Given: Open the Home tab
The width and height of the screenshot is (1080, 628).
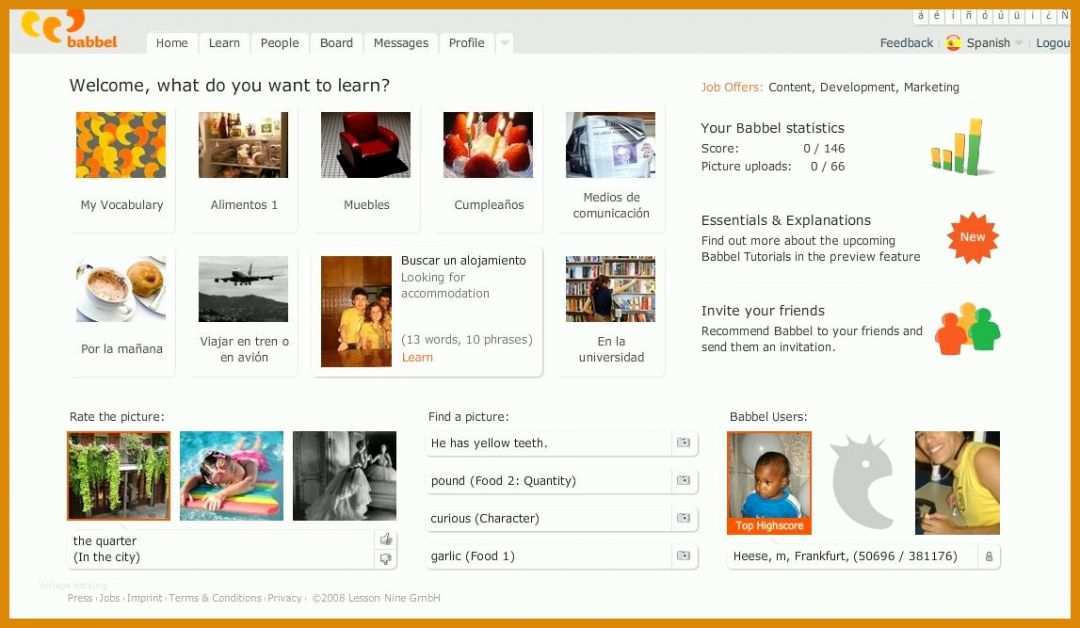Looking at the screenshot, I should pos(172,43).
